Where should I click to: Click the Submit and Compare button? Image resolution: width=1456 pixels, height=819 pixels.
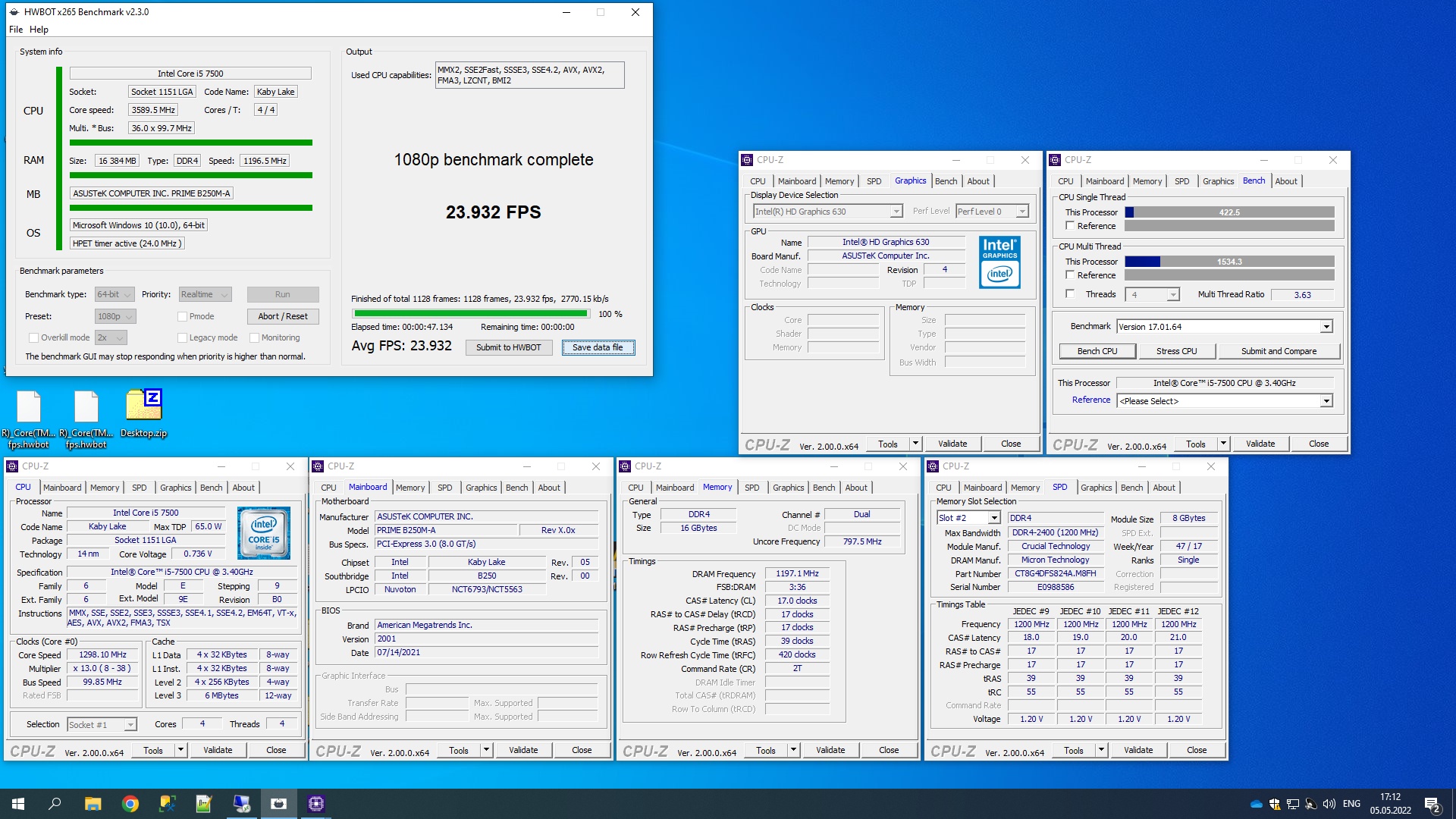[x=1279, y=351]
